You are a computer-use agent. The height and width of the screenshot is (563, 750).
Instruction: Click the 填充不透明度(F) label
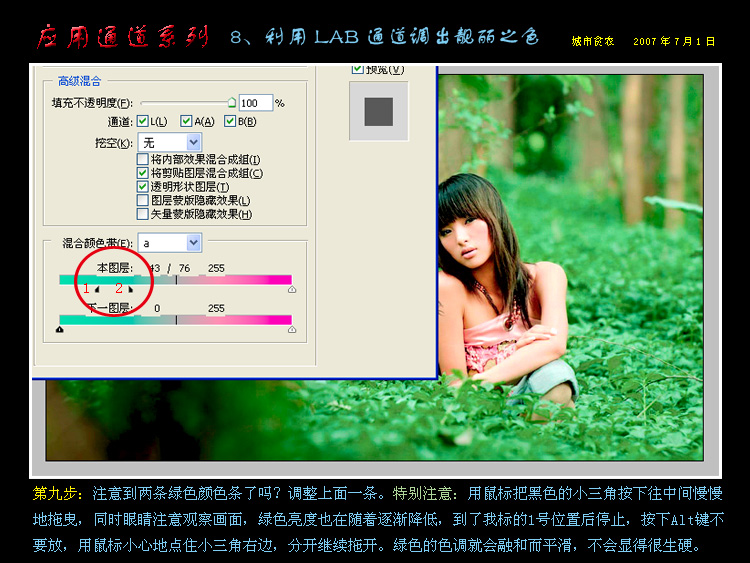pyautogui.click(x=92, y=103)
